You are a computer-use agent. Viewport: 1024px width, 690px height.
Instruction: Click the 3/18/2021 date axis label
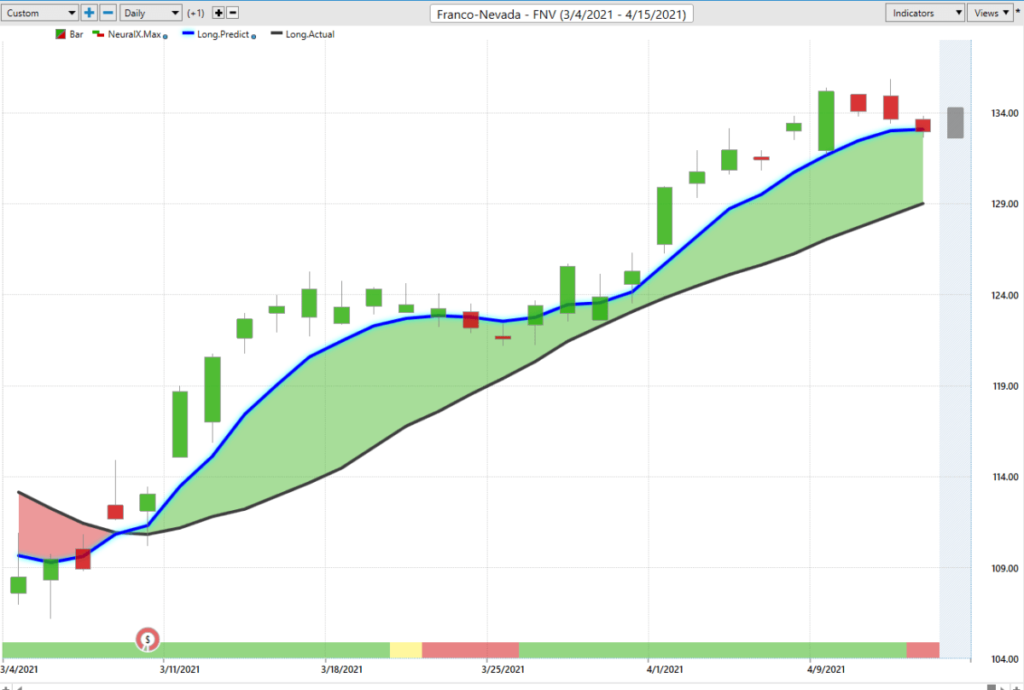coord(342,670)
